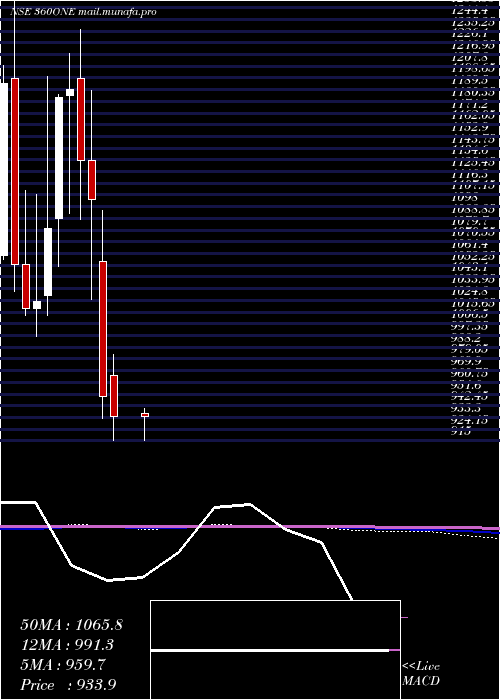Click the white MACD line at its lowest trough
This screenshot has width=500, height=700.
109,580
